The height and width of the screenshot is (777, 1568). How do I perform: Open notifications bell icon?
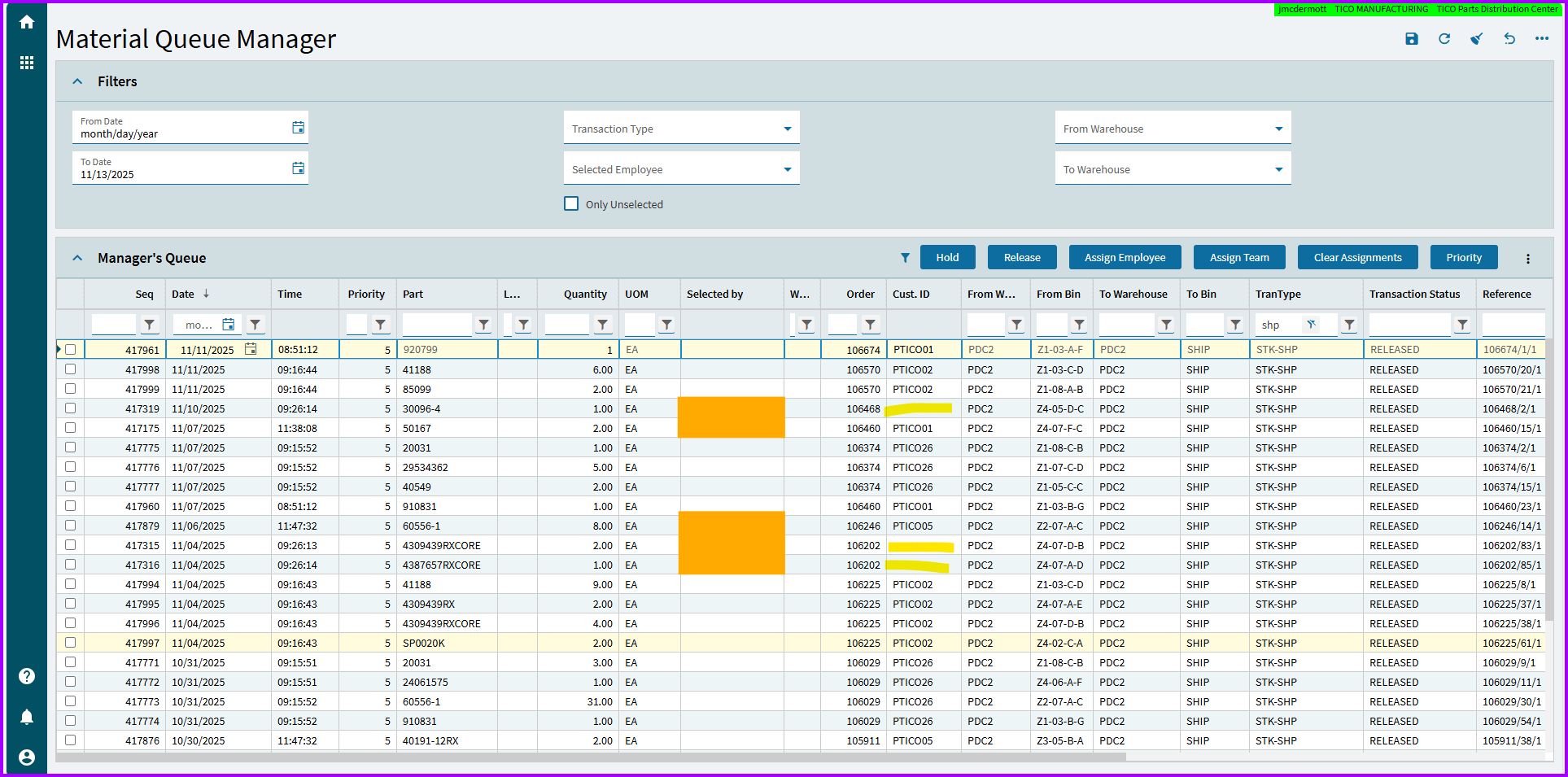pos(27,717)
